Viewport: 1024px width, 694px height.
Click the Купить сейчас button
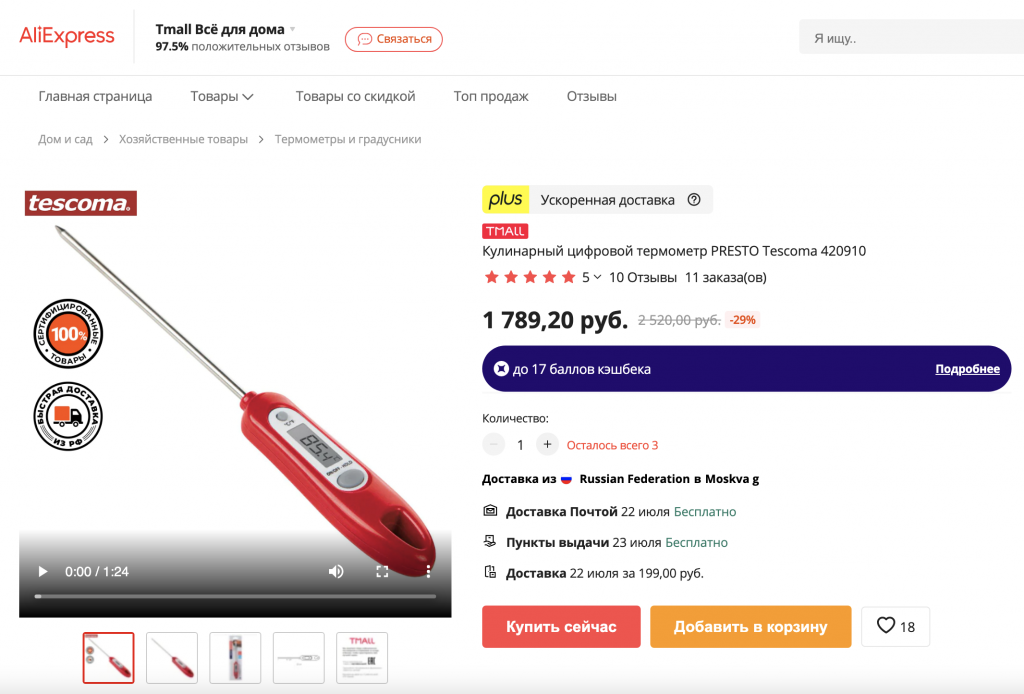(561, 627)
